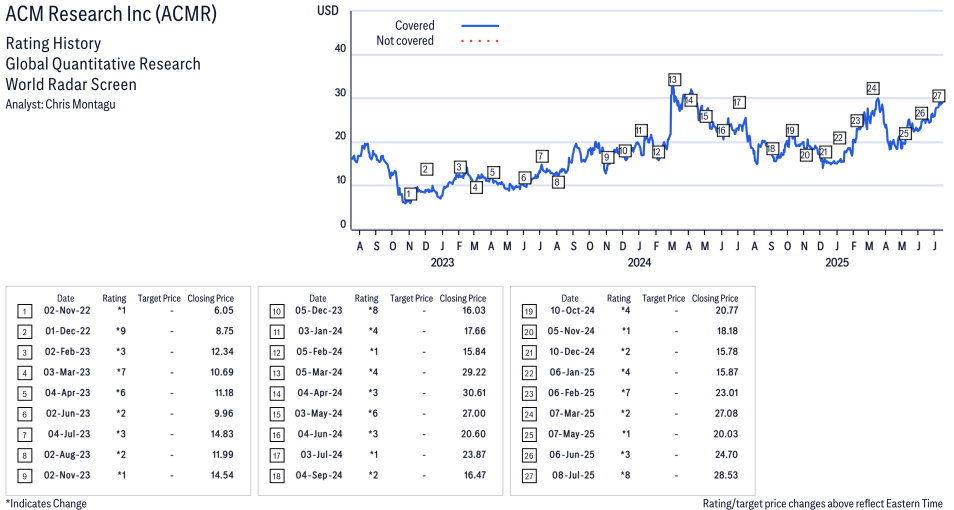Click the closing price 15.87
The image size is (954, 510).
726,372
